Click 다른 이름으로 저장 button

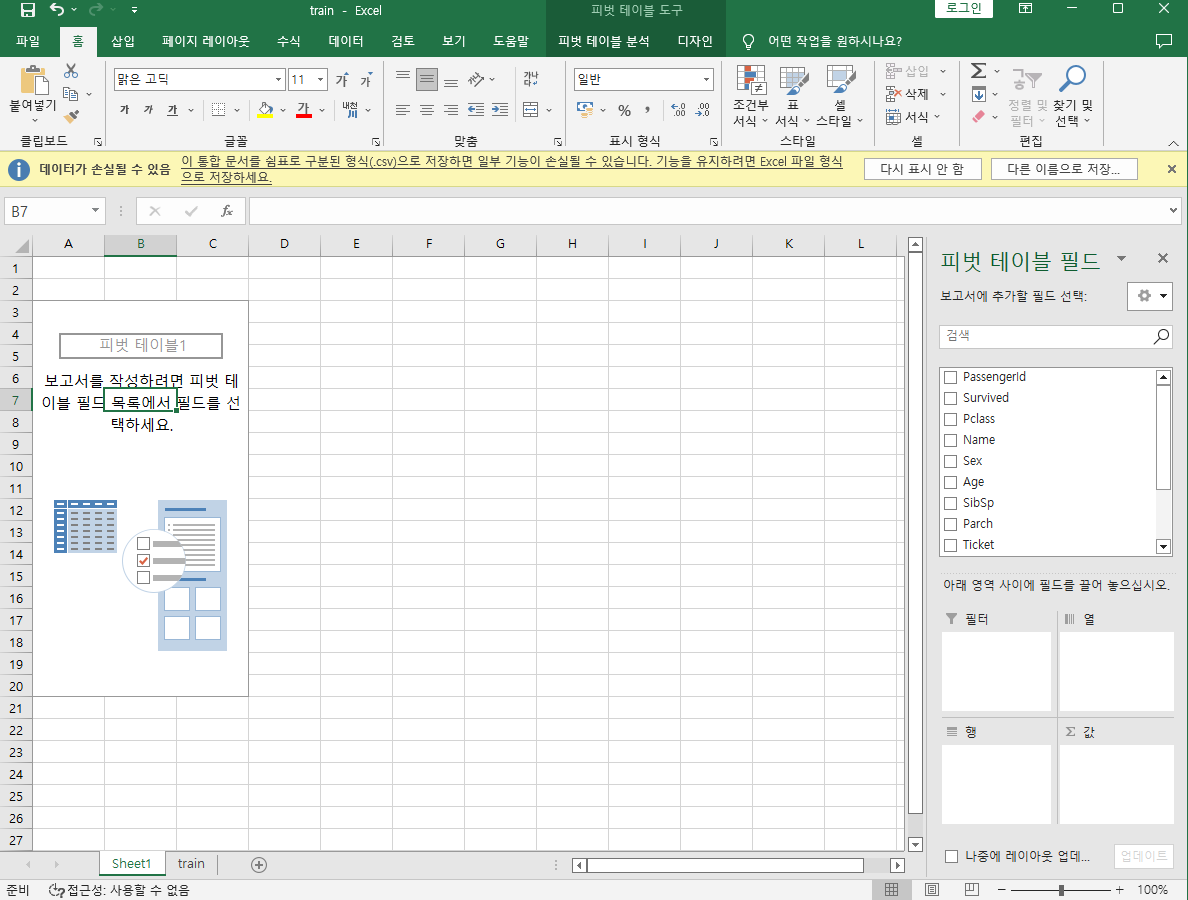(x=1064, y=169)
